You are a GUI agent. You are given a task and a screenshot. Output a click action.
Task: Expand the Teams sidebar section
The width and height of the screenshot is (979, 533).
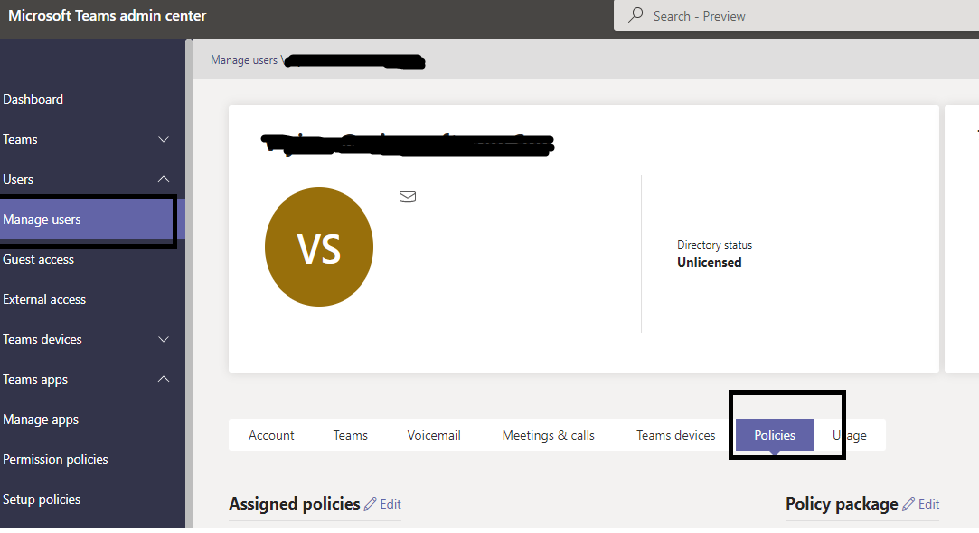click(x=164, y=139)
